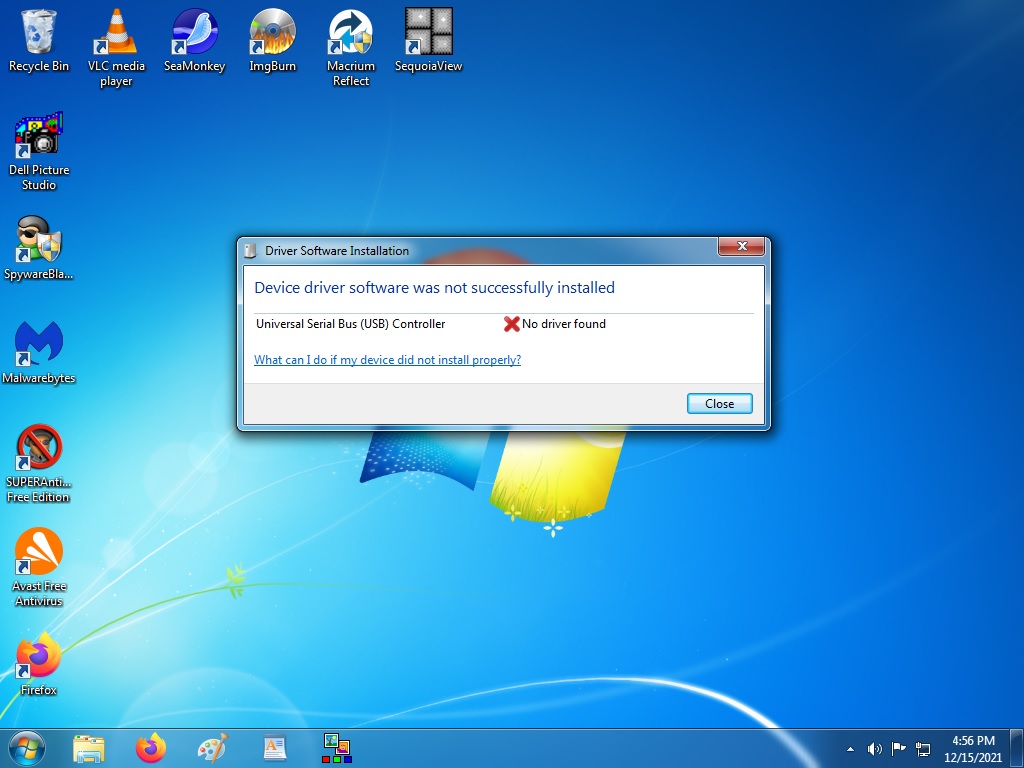Select the Malwarebytes desktop shortcut
Screen dimensions: 1024x768
click(39, 352)
